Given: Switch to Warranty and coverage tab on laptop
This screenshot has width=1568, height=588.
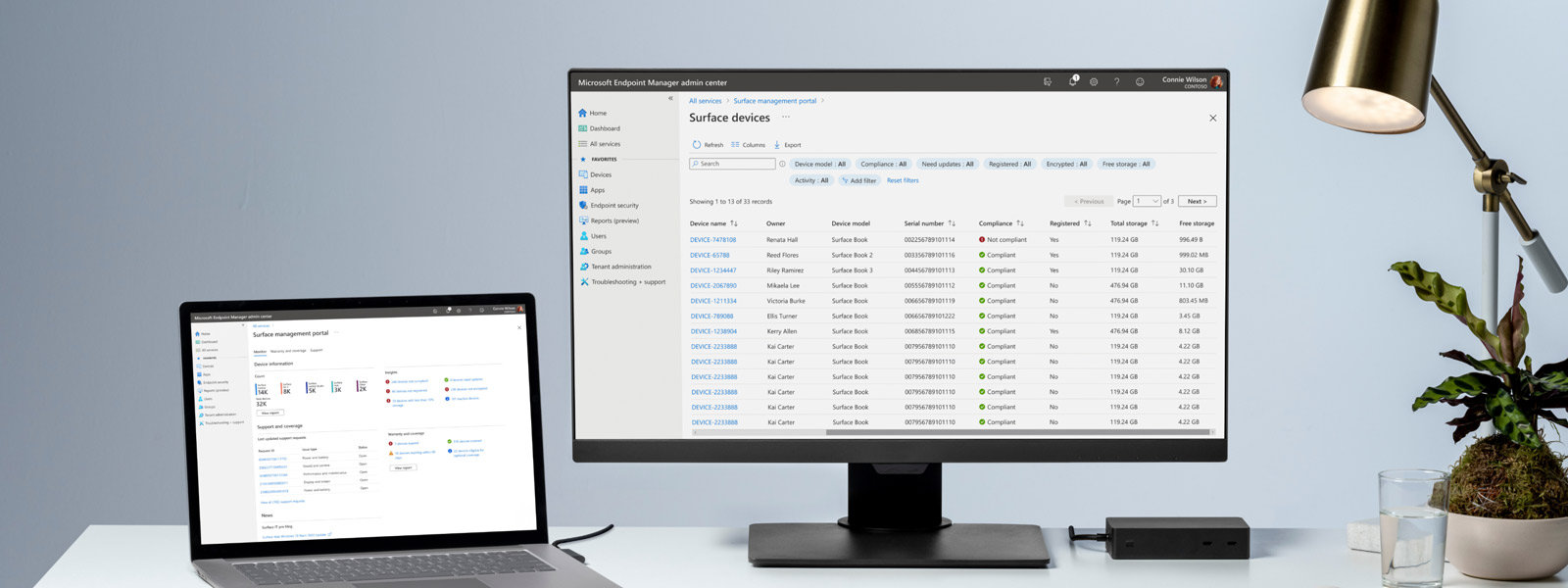Looking at the screenshot, I should (x=288, y=351).
